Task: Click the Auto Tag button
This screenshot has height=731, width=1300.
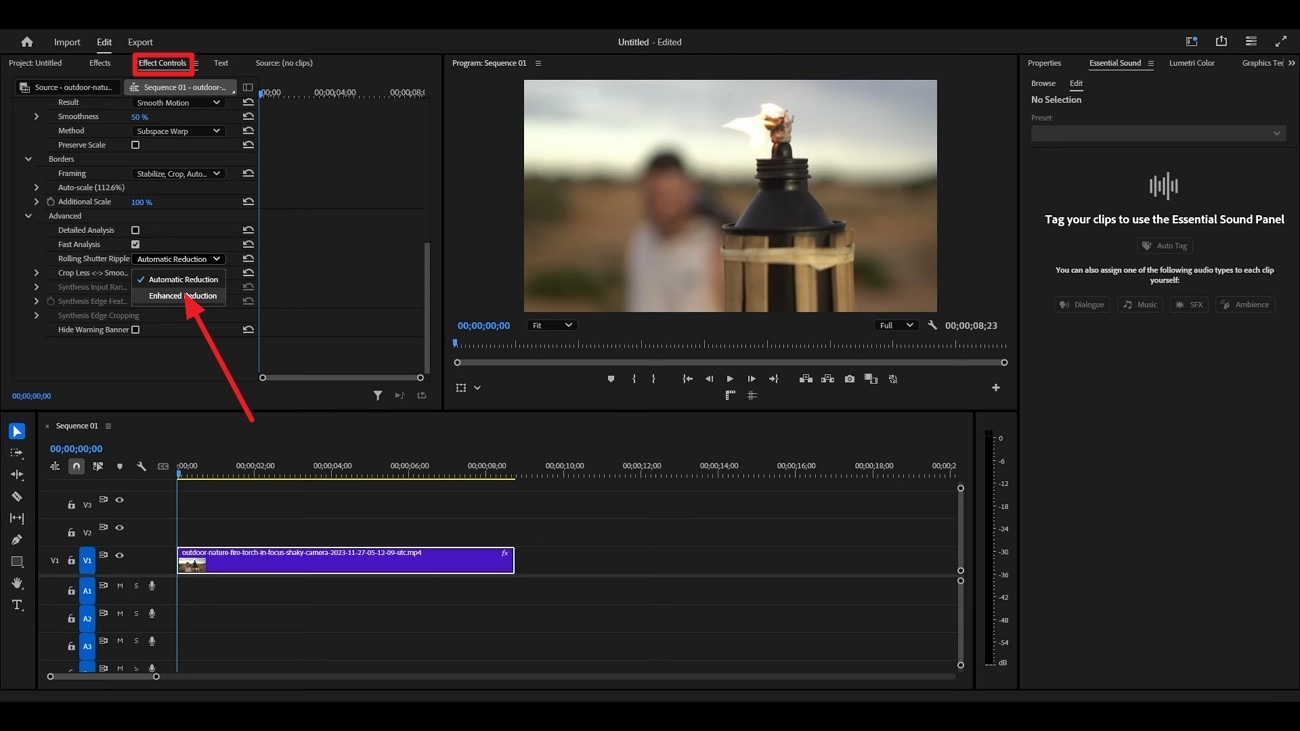Action: coord(1164,245)
